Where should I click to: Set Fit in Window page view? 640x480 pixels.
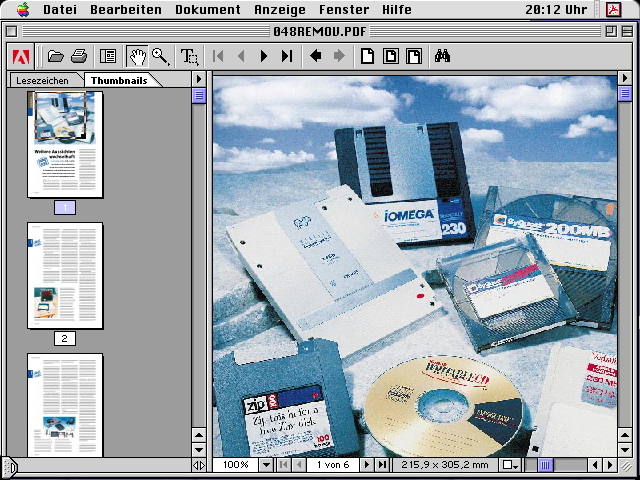coord(391,56)
